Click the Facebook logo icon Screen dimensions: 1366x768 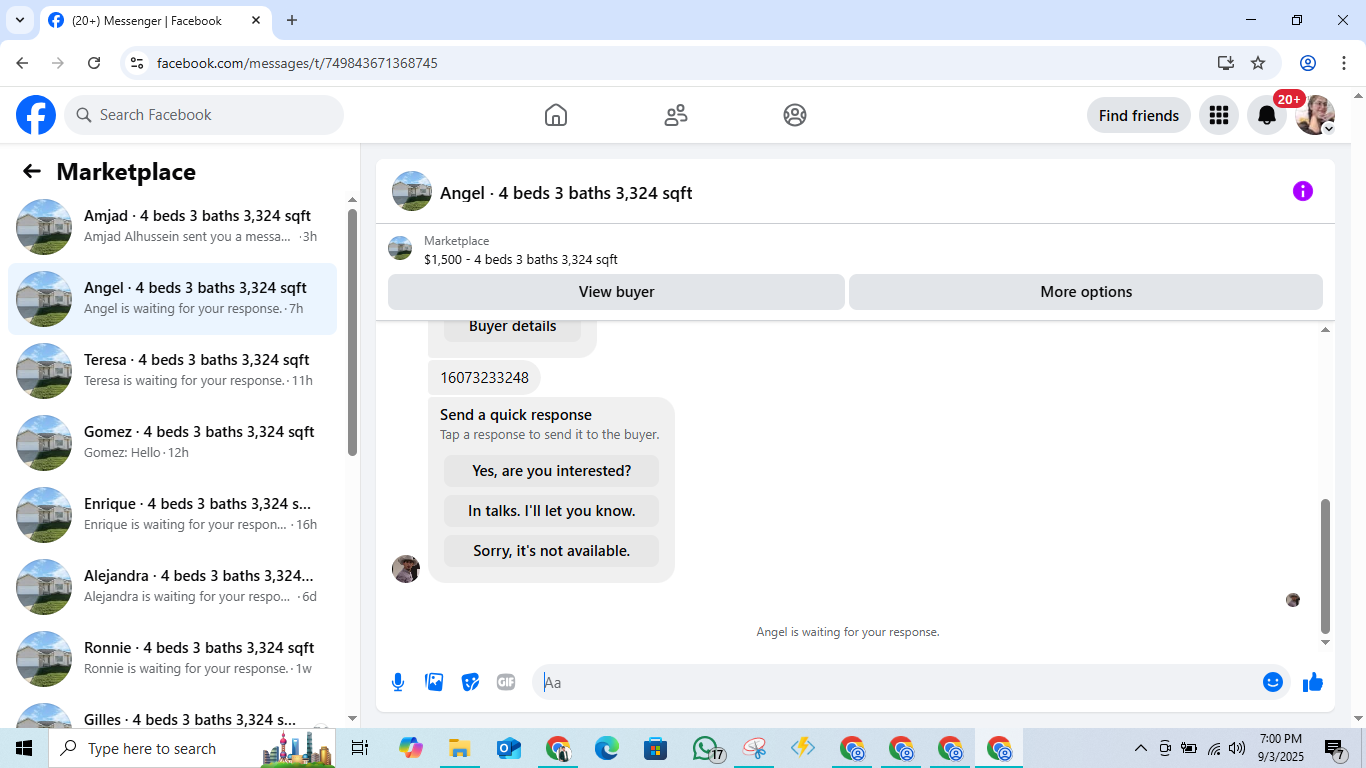(x=36, y=115)
